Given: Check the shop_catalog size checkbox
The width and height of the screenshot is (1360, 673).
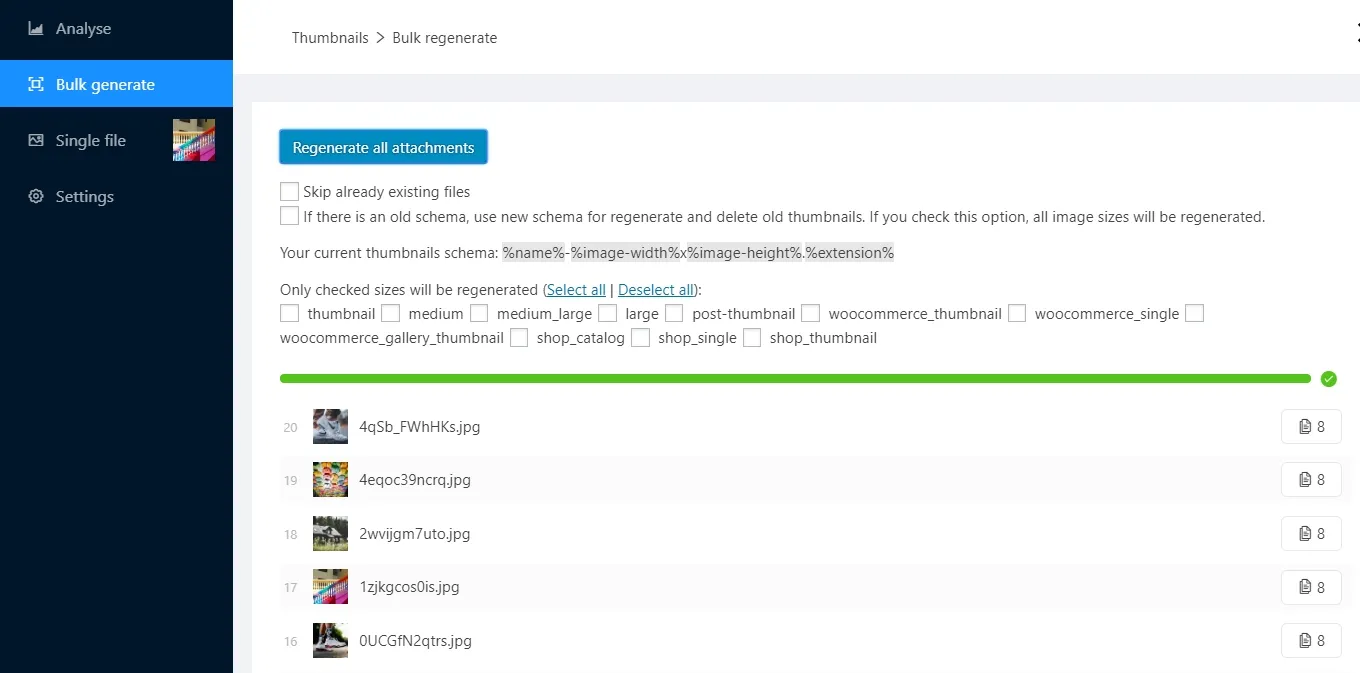Looking at the screenshot, I should point(519,338).
